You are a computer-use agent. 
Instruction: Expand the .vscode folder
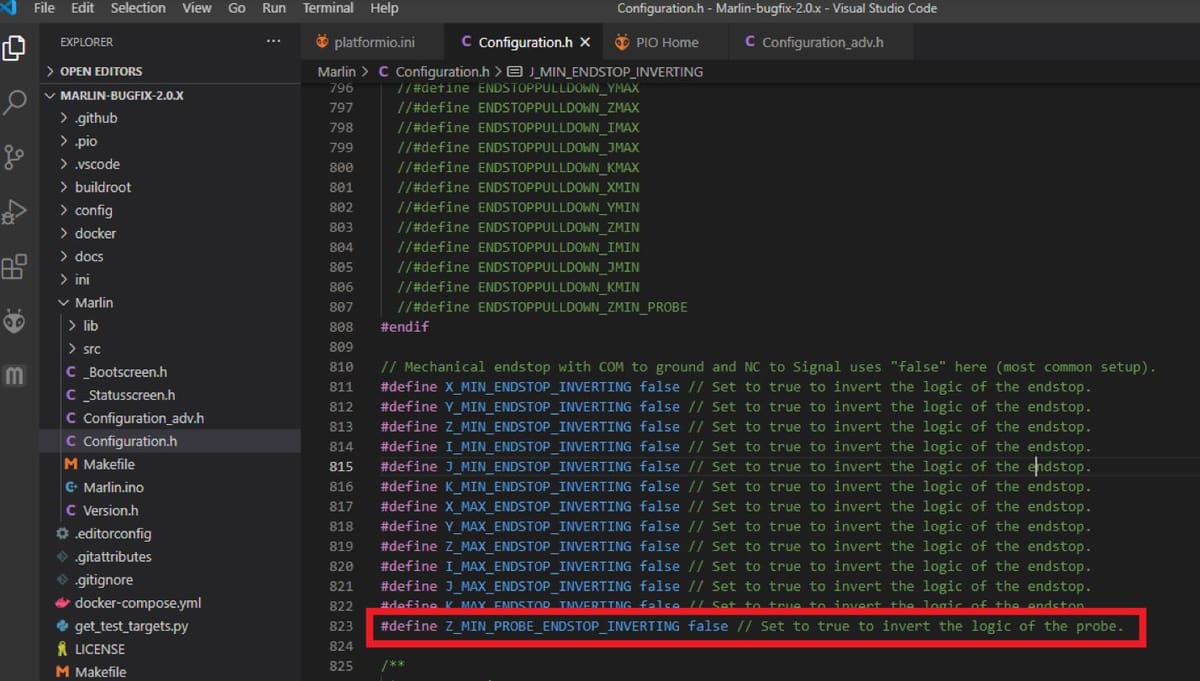(170, 164)
